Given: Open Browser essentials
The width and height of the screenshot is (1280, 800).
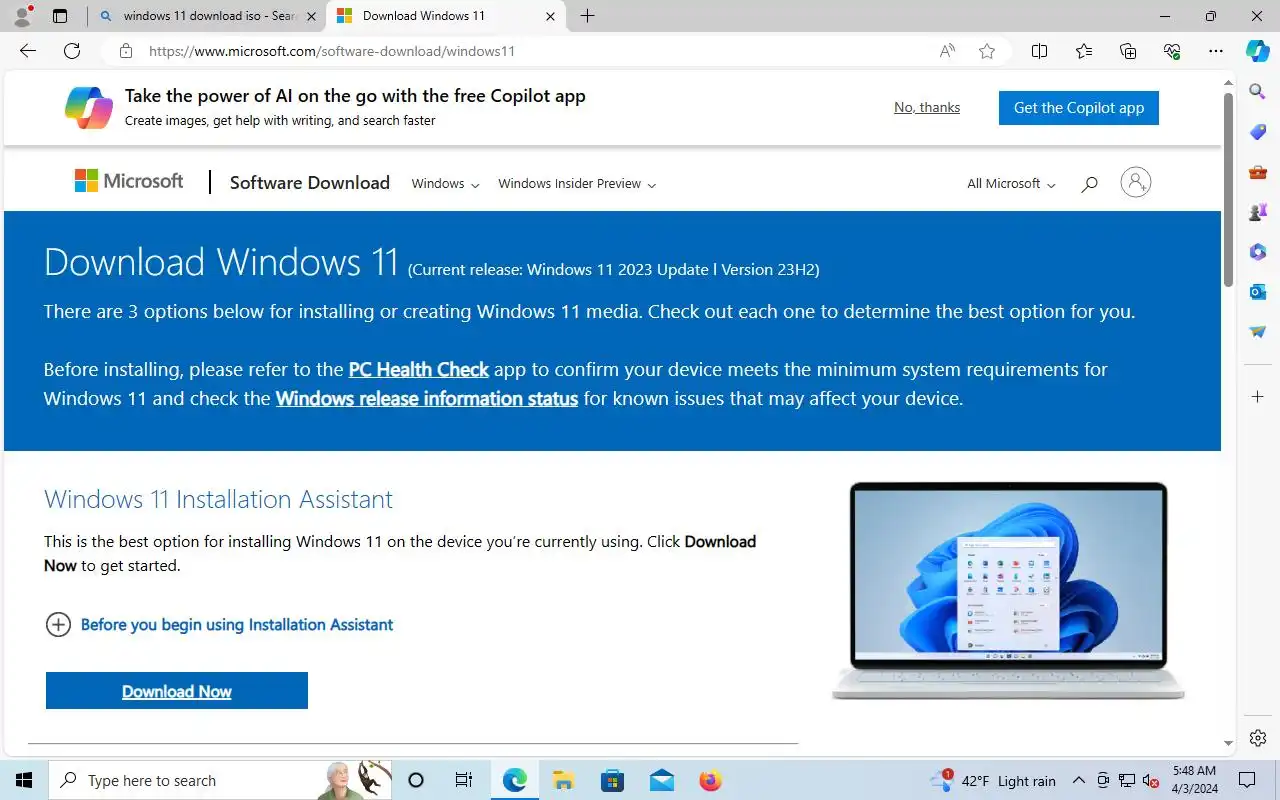Looking at the screenshot, I should pyautogui.click(x=1172, y=51).
